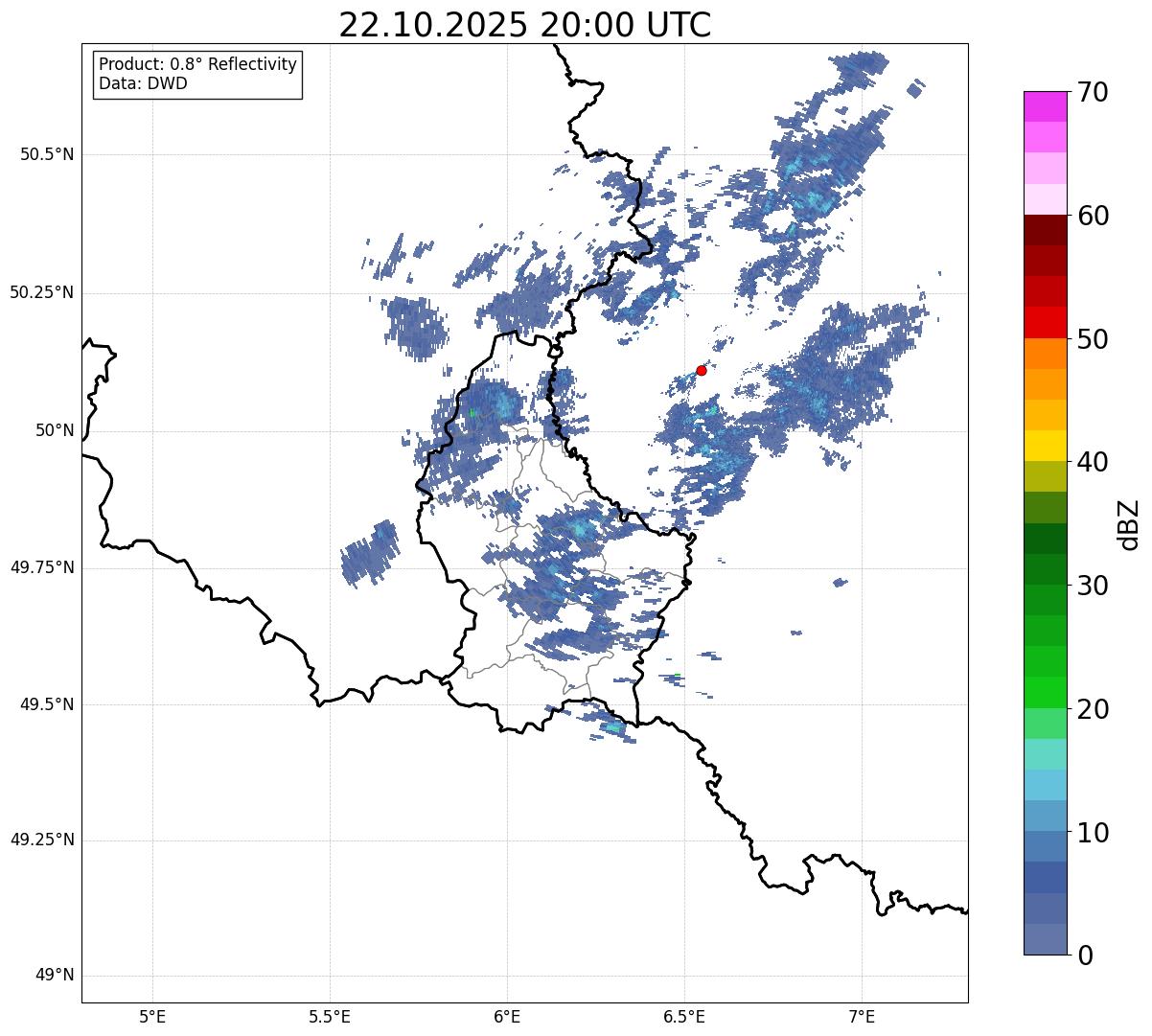Click the latitude label "50.5°N"
This screenshot has width=1152, height=1036.
(47, 154)
